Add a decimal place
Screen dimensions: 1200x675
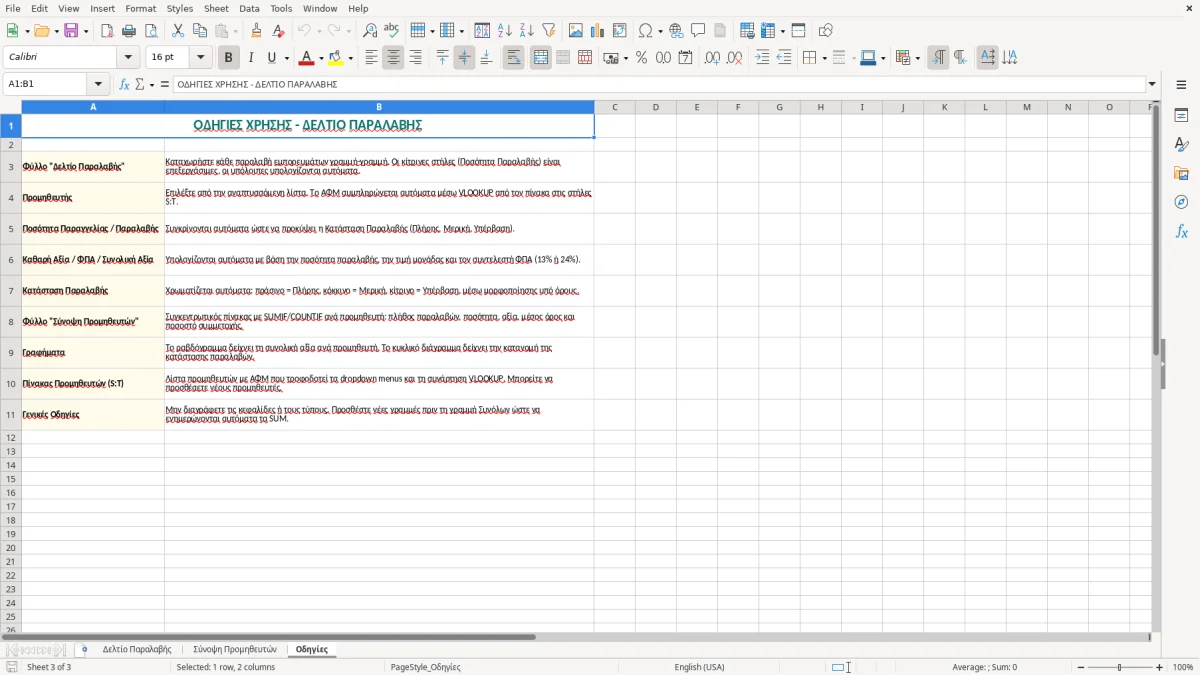pyautogui.click(x=713, y=58)
